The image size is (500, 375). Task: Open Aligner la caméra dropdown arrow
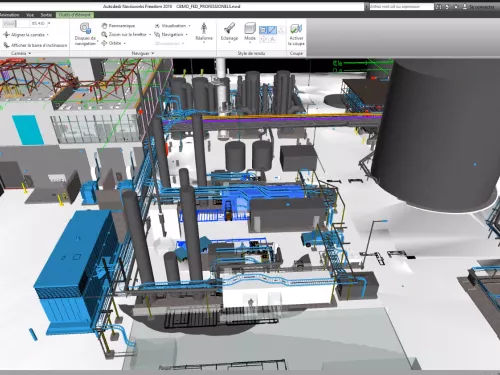coord(48,35)
